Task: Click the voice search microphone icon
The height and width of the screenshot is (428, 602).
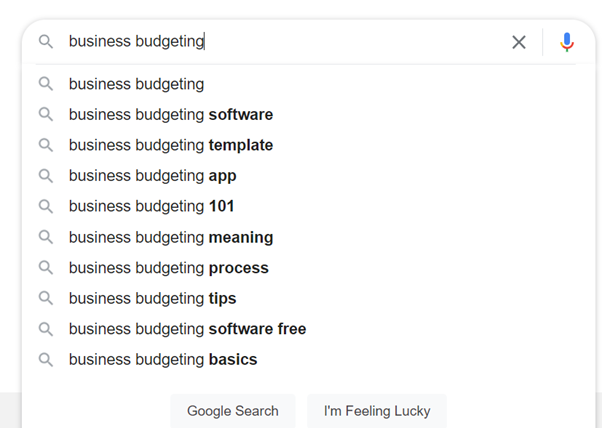Action: 567,42
